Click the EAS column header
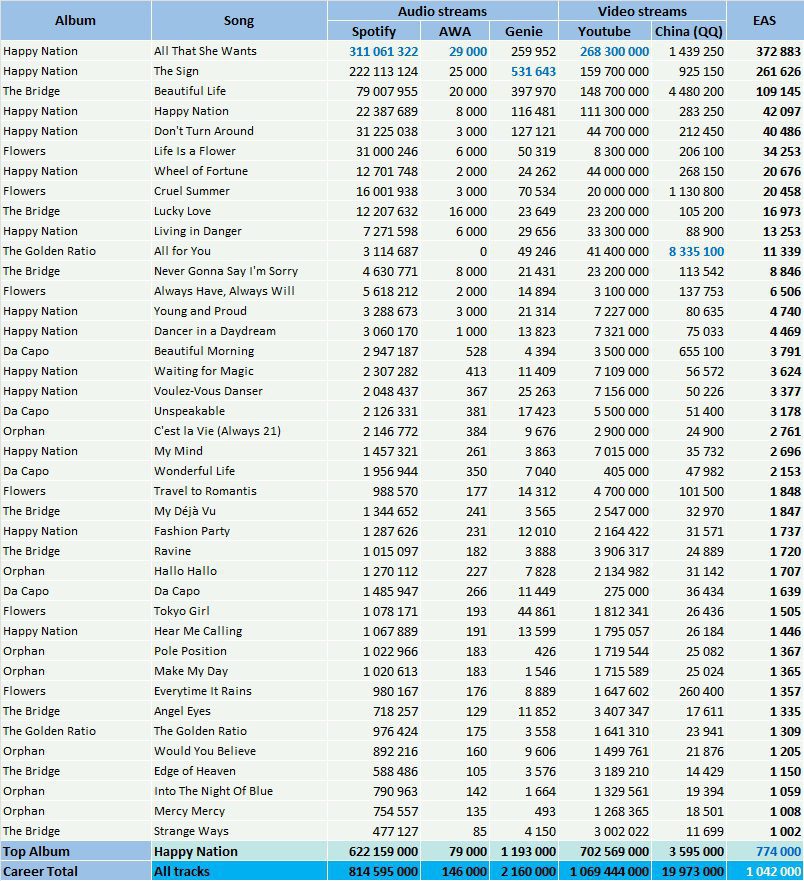804x881 pixels. pos(764,21)
